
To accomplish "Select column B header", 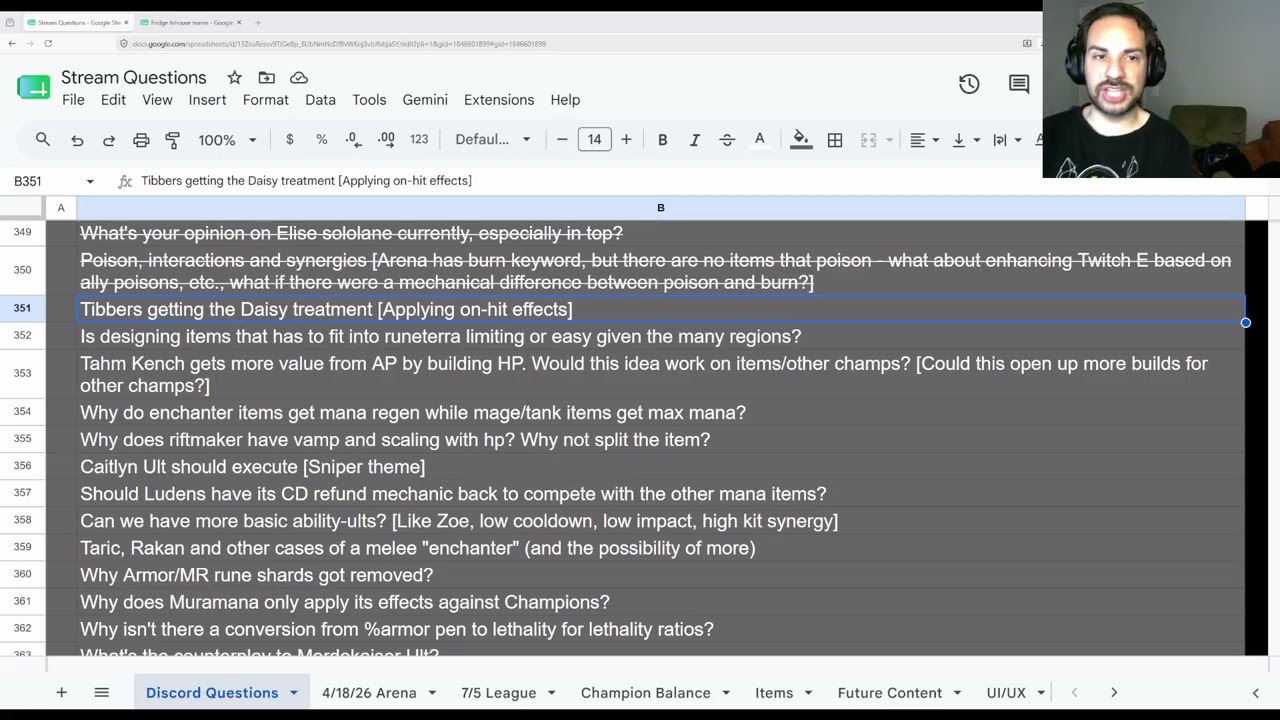I will click(660, 208).
